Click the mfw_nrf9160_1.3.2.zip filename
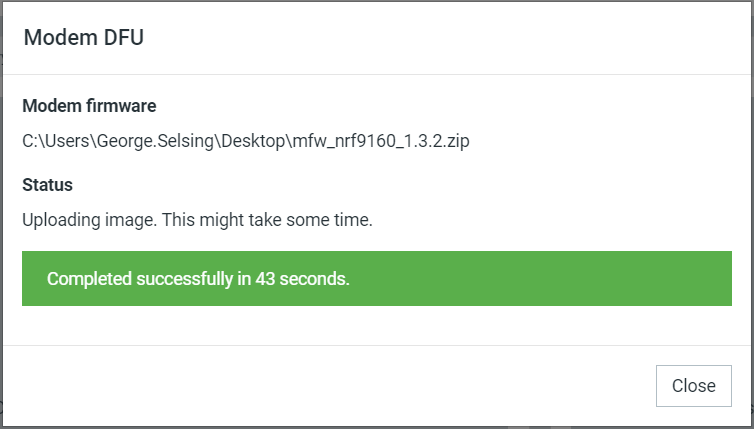754x429 pixels. [x=381, y=141]
